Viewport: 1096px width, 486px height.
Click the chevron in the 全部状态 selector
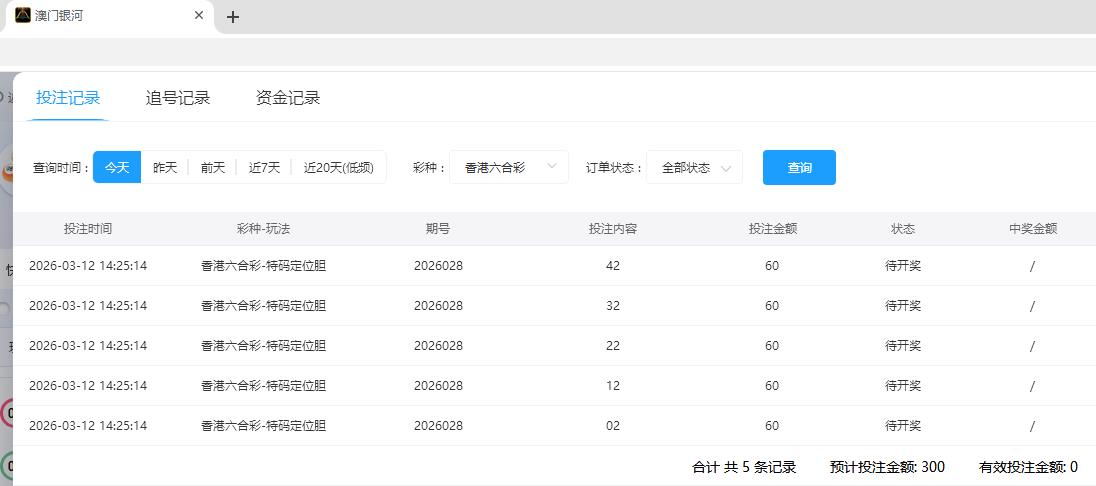pyautogui.click(x=726, y=168)
